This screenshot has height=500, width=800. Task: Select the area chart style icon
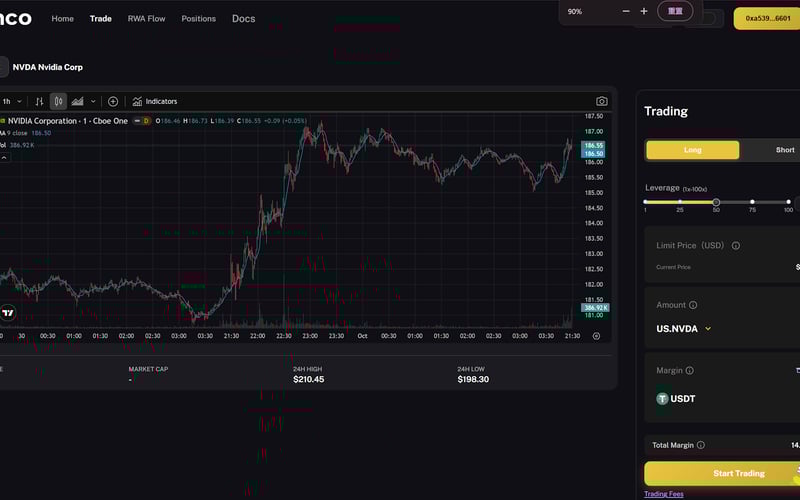78,102
